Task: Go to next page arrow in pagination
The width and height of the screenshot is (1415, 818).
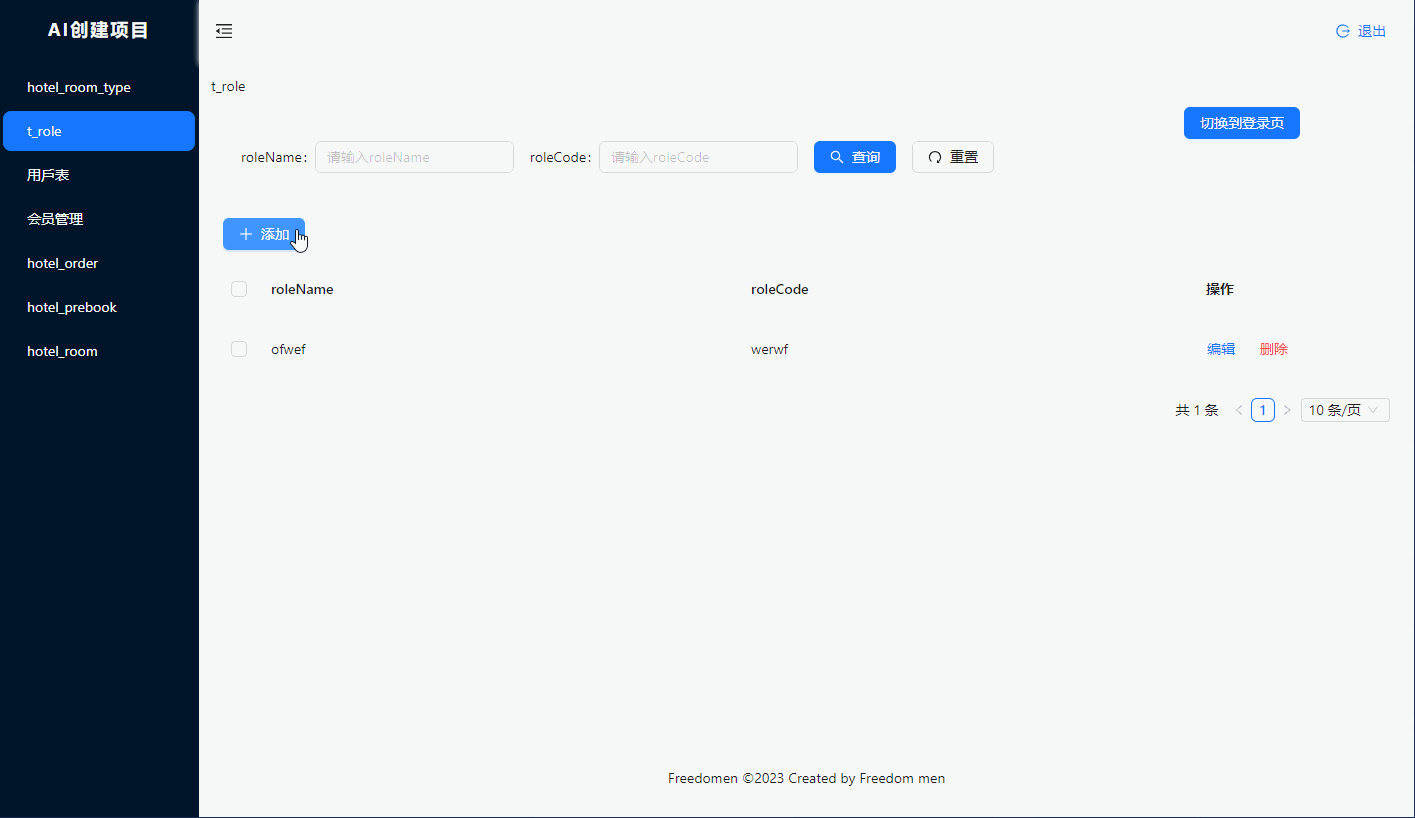Action: [1287, 410]
